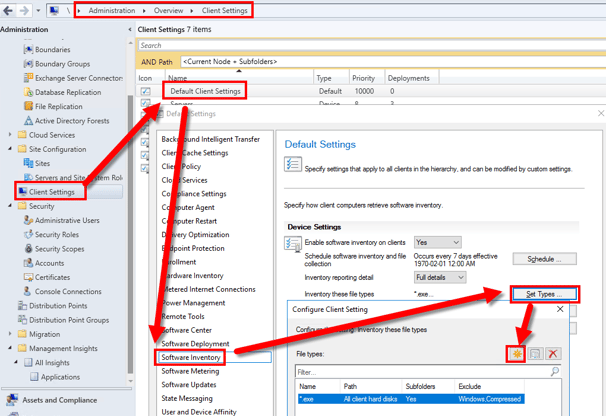Click the Security Scopes icon

28,249
